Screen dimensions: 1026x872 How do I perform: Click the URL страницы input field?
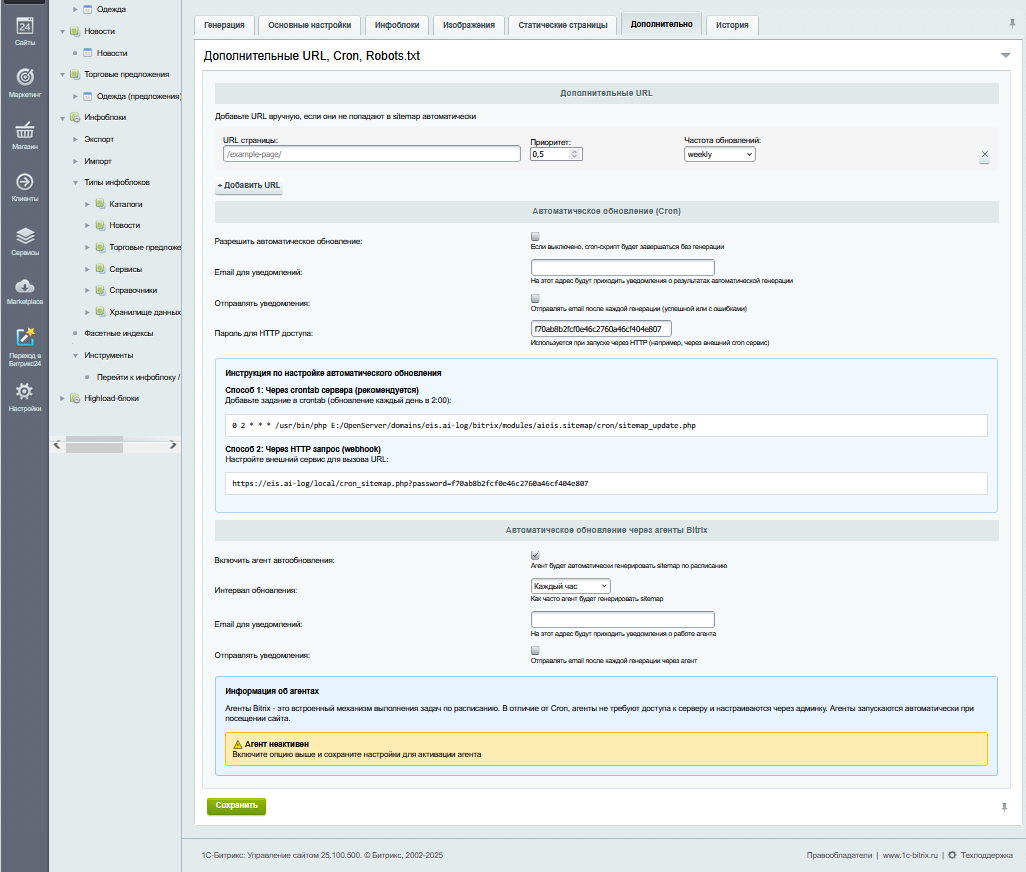click(371, 154)
